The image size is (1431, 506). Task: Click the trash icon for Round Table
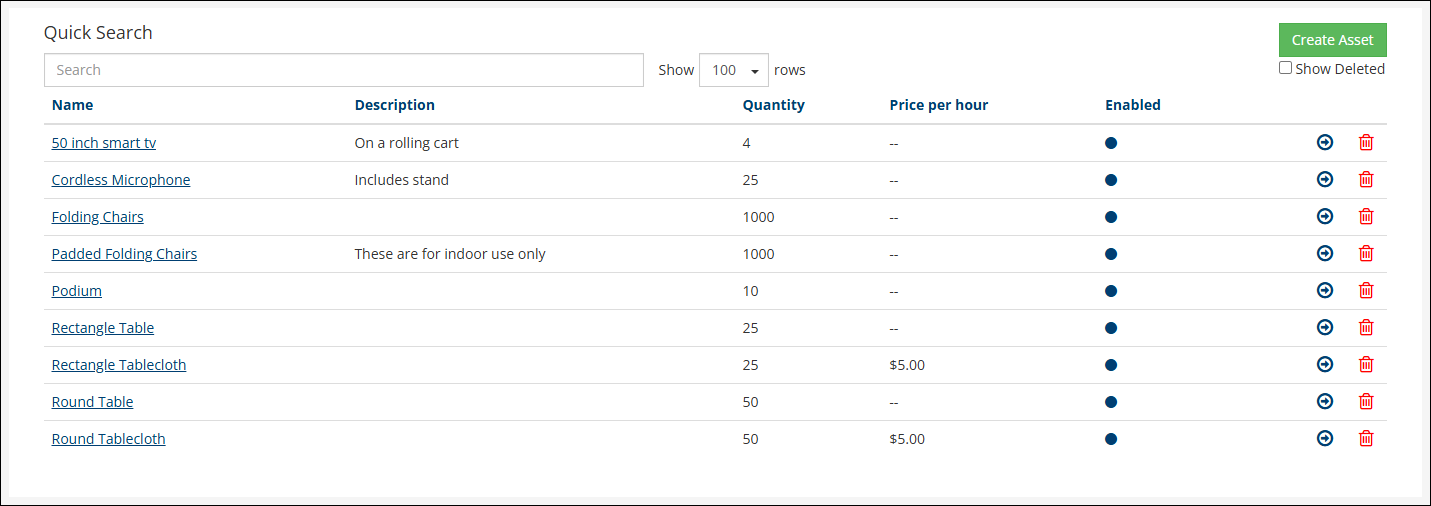click(1366, 402)
